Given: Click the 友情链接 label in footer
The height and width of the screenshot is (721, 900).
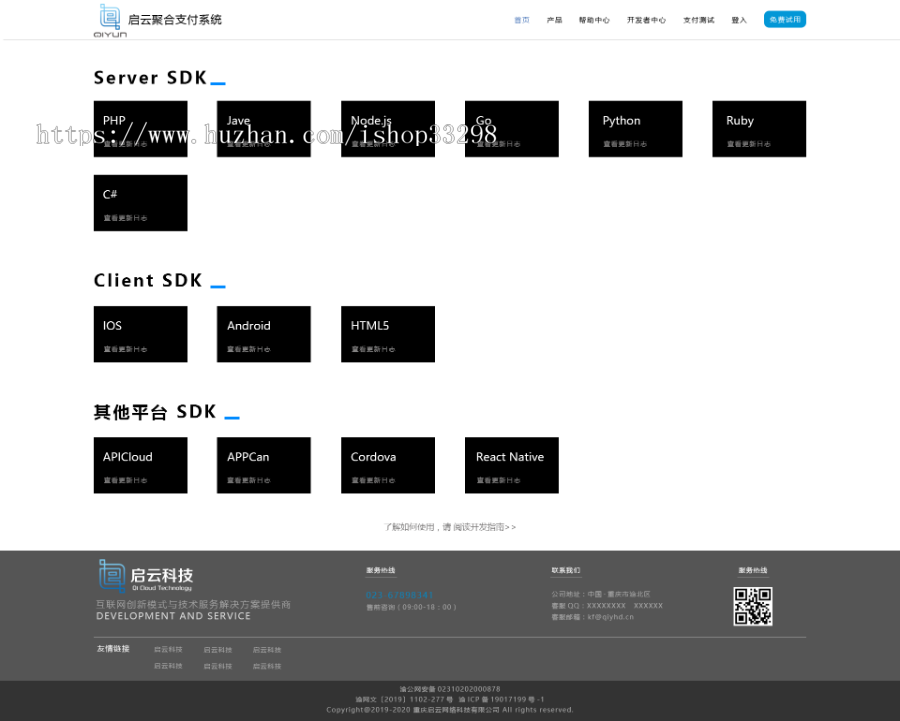Looking at the screenshot, I should click(113, 649).
